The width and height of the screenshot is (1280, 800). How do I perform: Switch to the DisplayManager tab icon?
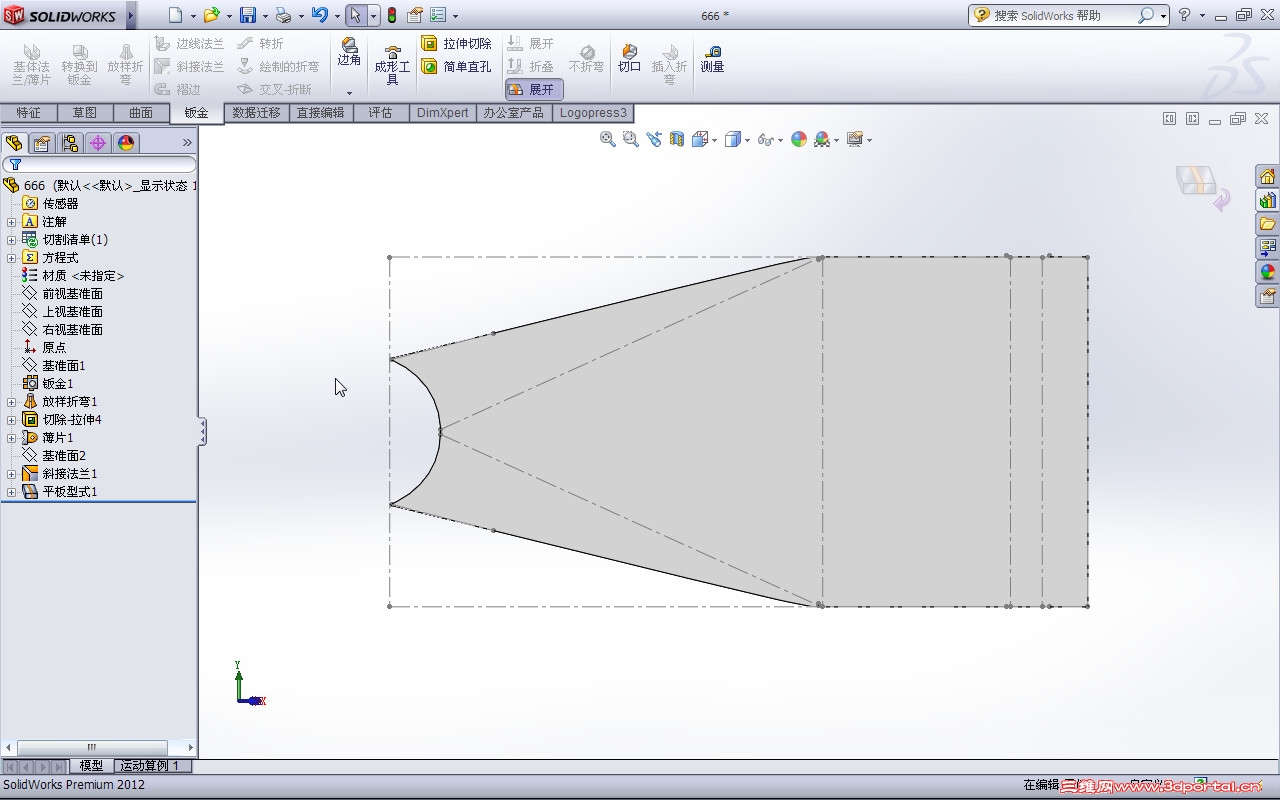[x=125, y=143]
